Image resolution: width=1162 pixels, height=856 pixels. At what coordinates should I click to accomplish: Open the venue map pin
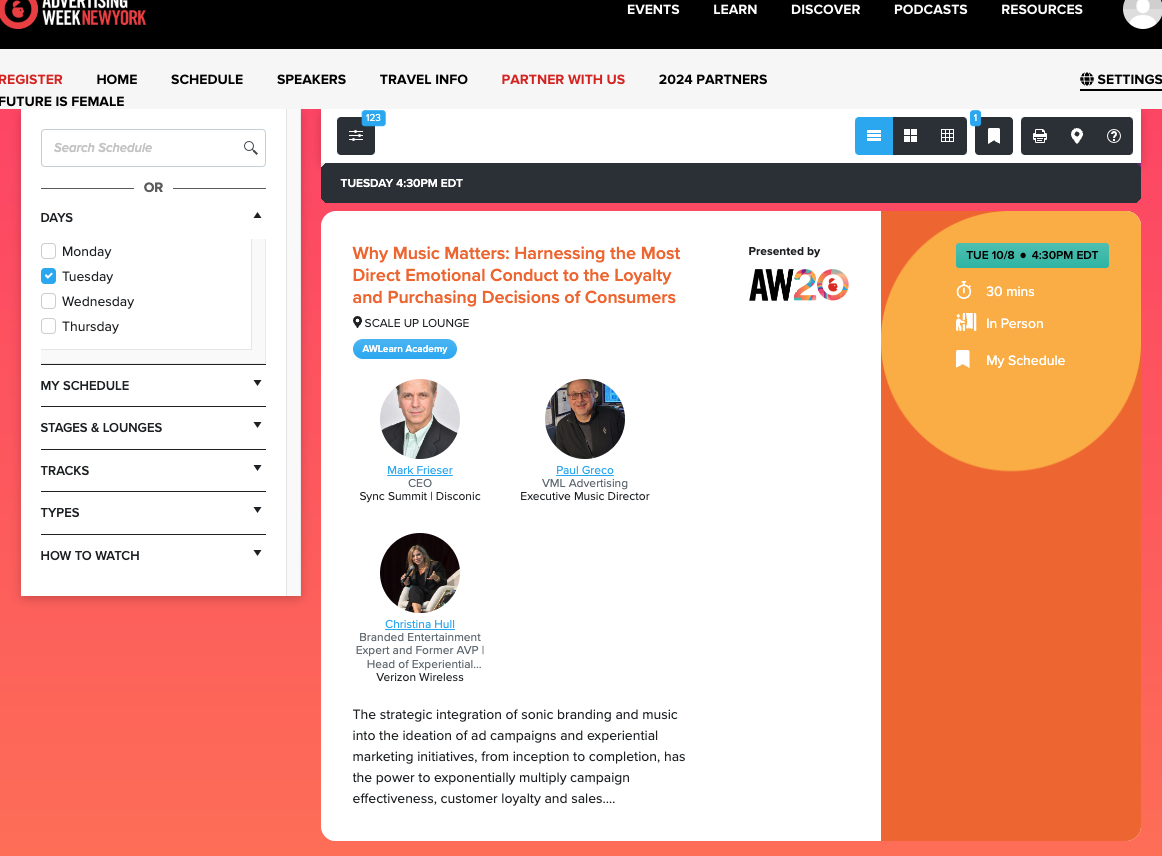click(1077, 136)
